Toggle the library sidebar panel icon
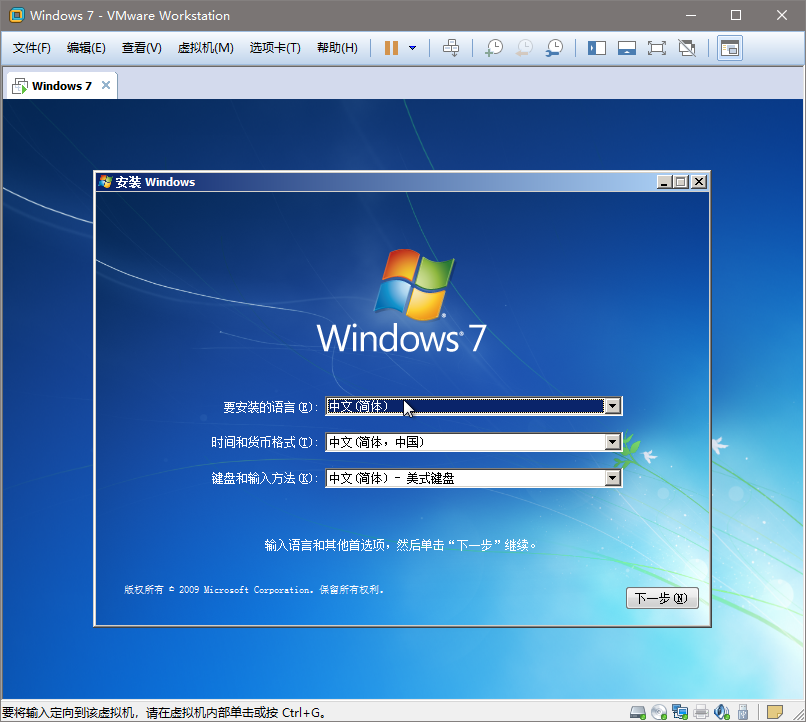 pos(597,48)
